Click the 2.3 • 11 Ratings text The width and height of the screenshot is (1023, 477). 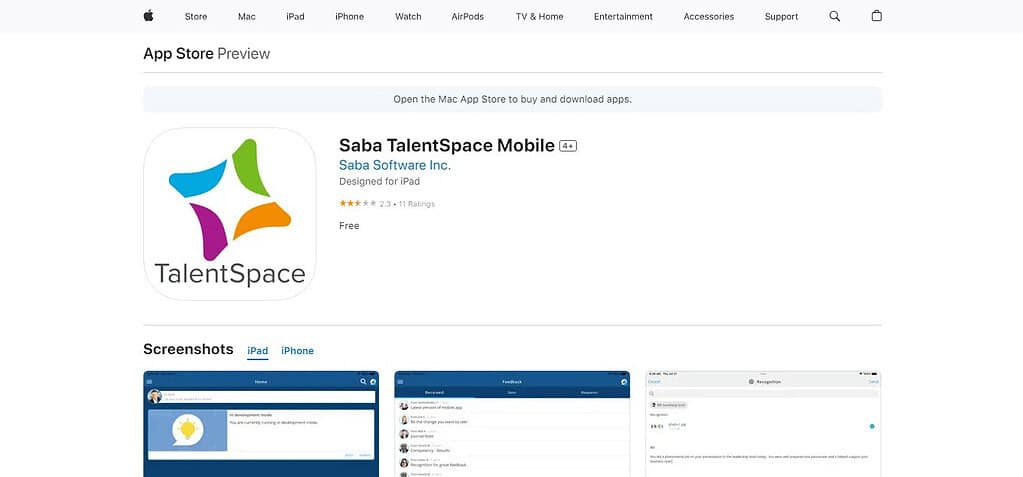click(407, 204)
